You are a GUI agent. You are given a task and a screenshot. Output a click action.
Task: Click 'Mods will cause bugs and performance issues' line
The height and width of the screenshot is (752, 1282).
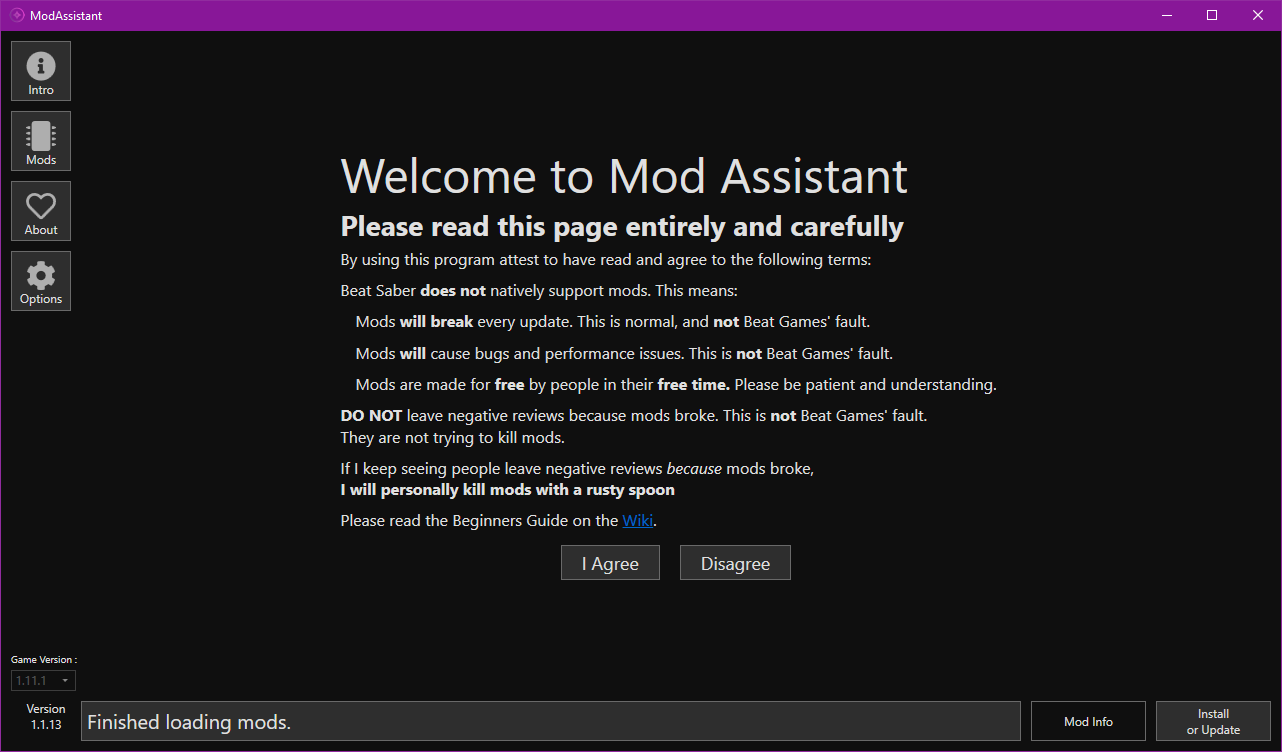624,353
